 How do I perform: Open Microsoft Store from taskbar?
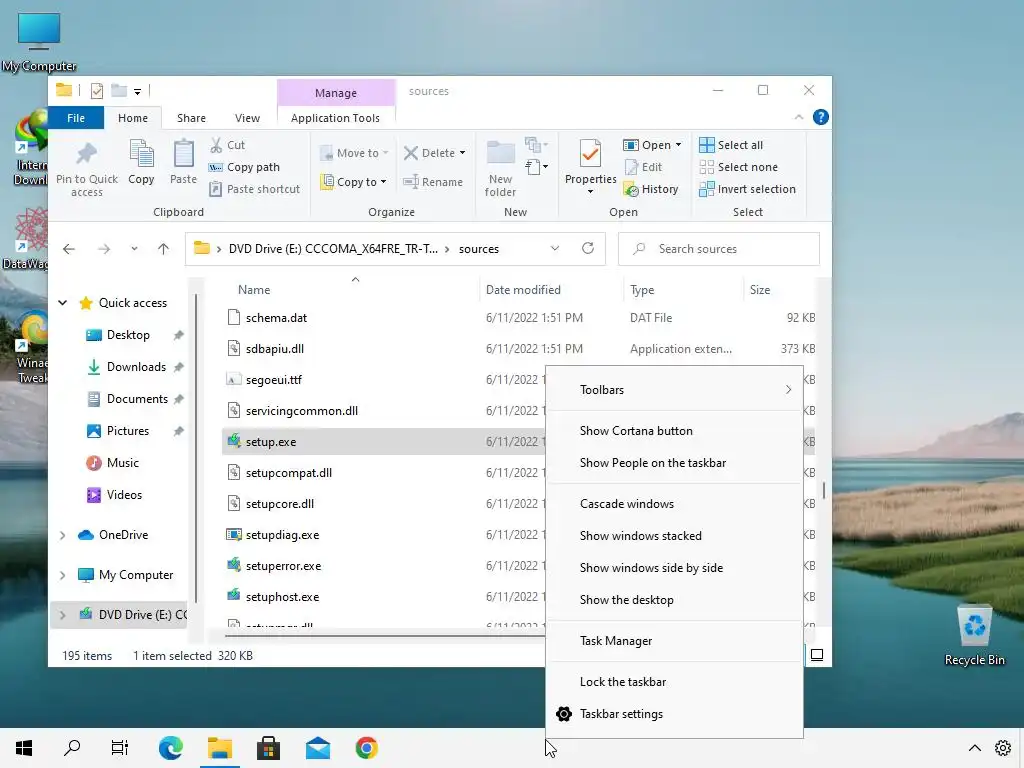pyautogui.click(x=268, y=748)
